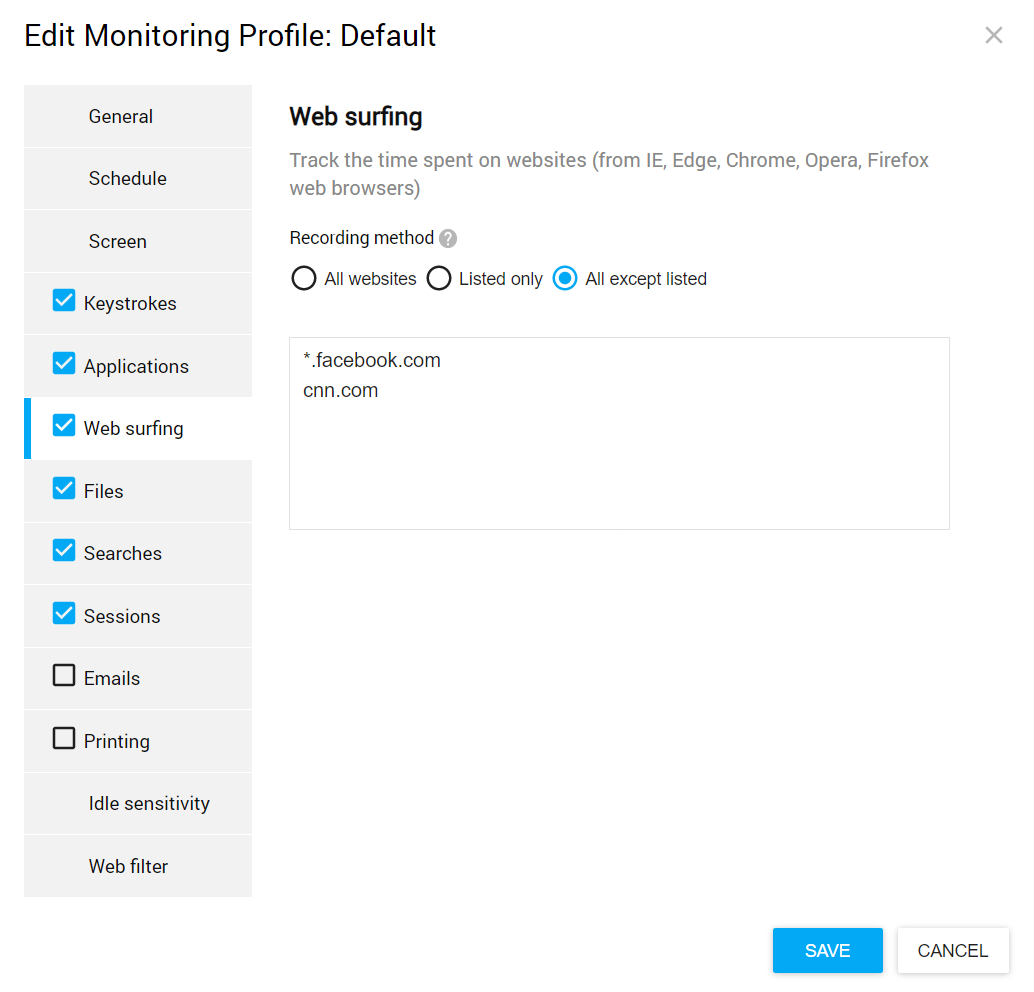Select the All websites radio option
This screenshot has width=1034, height=992.
tap(304, 278)
